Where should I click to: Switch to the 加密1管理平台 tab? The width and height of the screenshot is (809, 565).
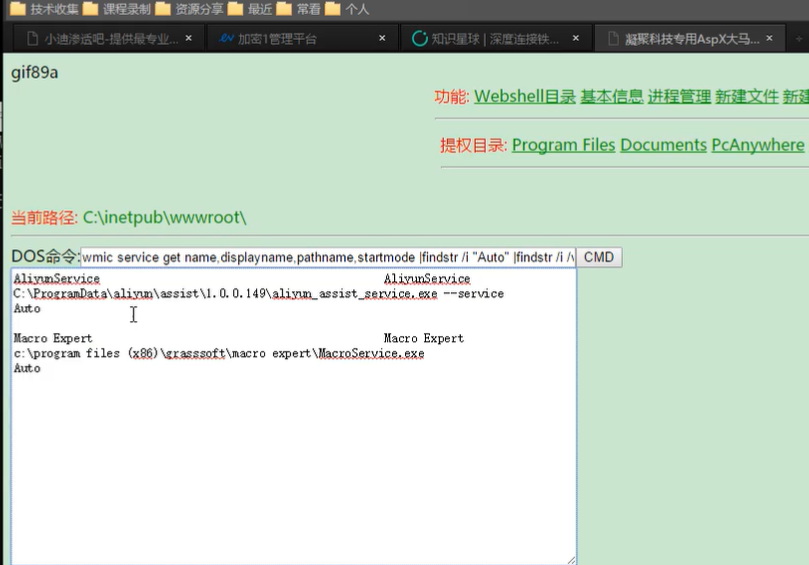coord(300,39)
